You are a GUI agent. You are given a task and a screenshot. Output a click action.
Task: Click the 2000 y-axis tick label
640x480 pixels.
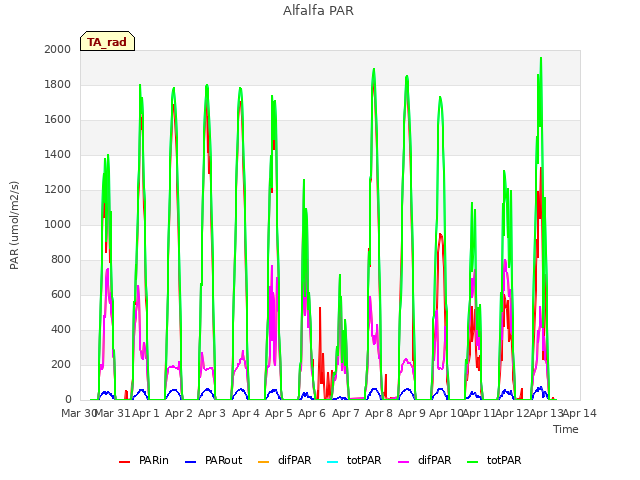point(58,49)
